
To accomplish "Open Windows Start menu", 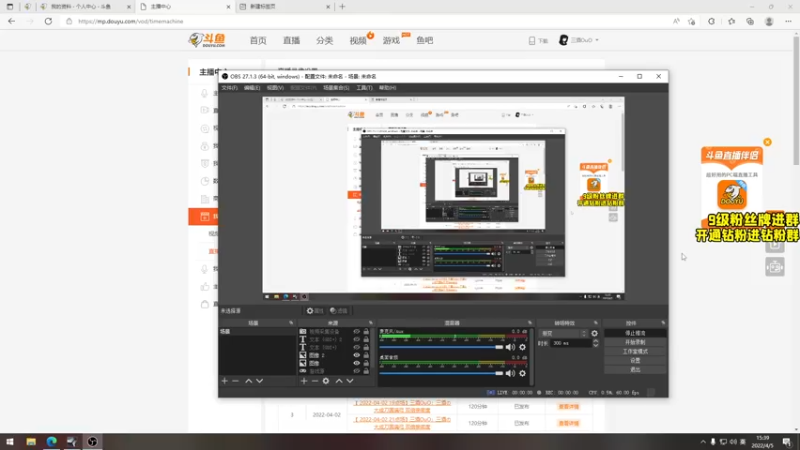I will [10, 441].
